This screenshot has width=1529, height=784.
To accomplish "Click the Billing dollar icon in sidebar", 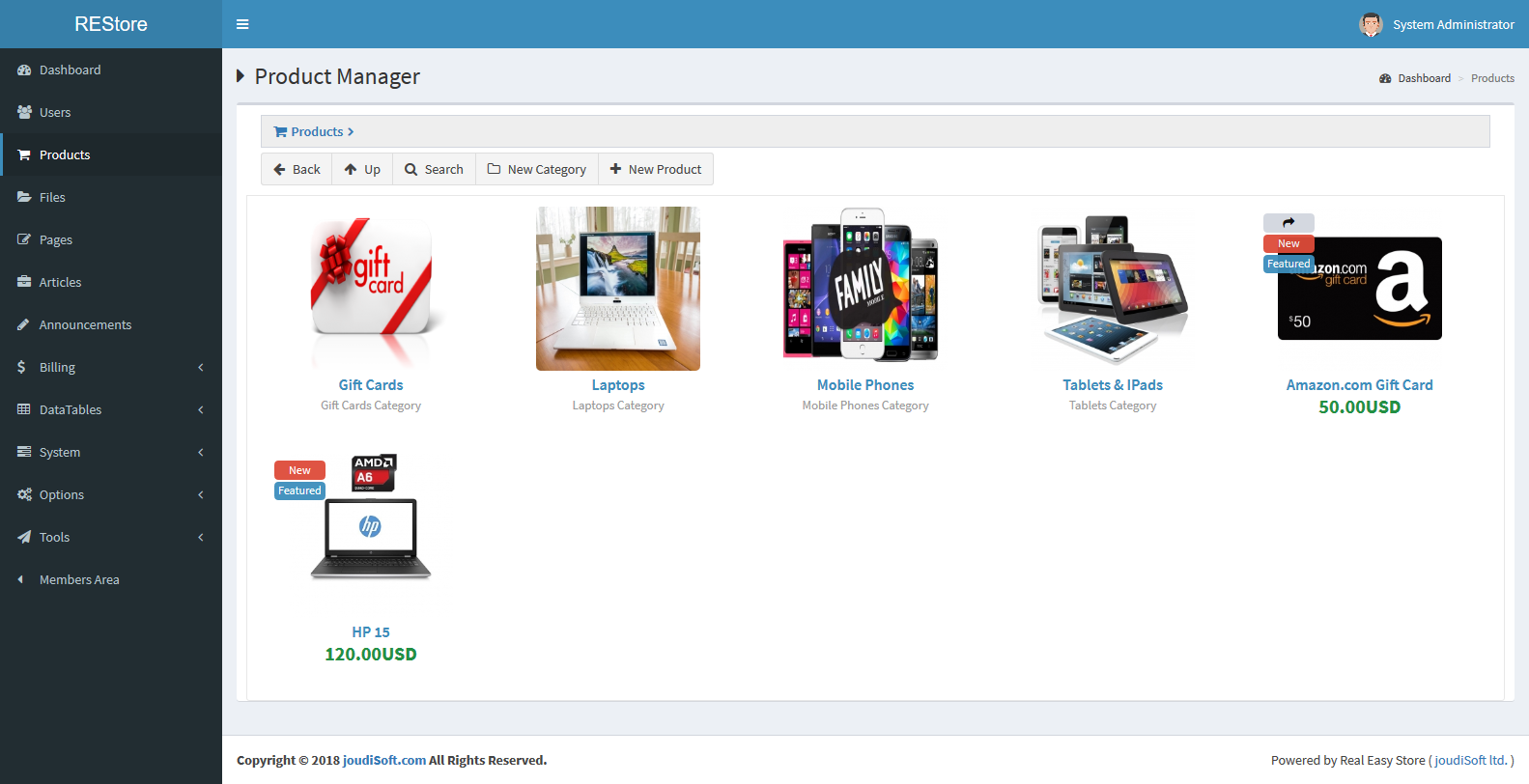I will tap(22, 367).
